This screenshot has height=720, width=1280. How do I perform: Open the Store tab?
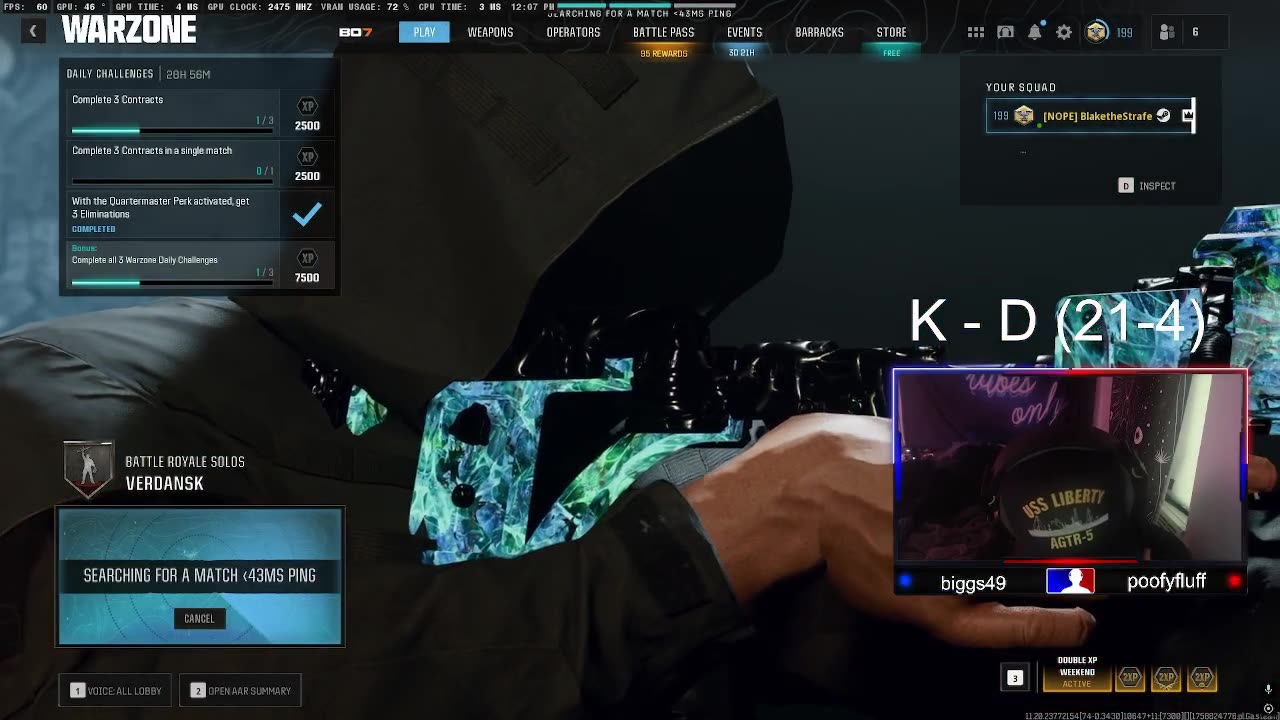point(891,32)
